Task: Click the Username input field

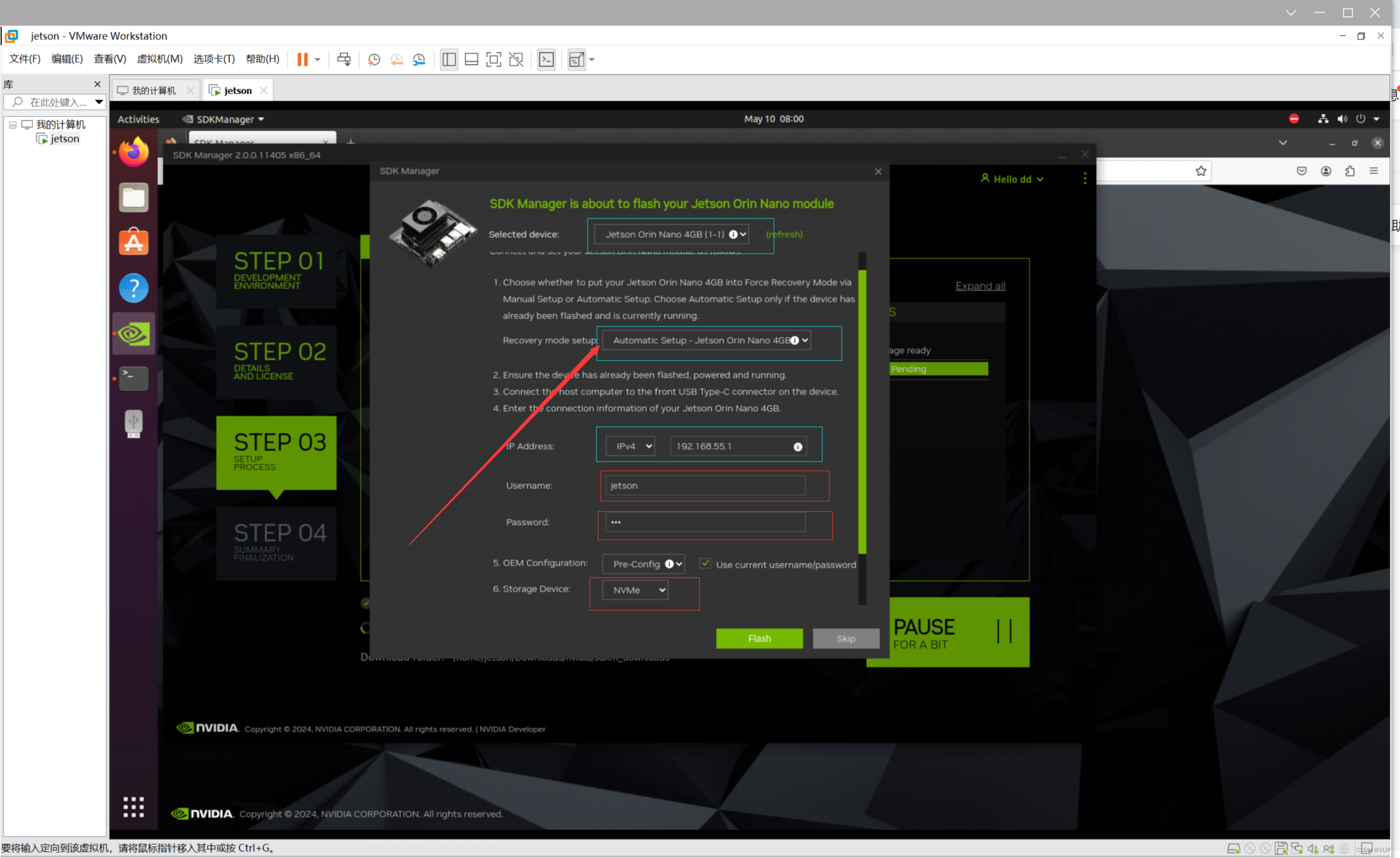Action: click(x=704, y=485)
